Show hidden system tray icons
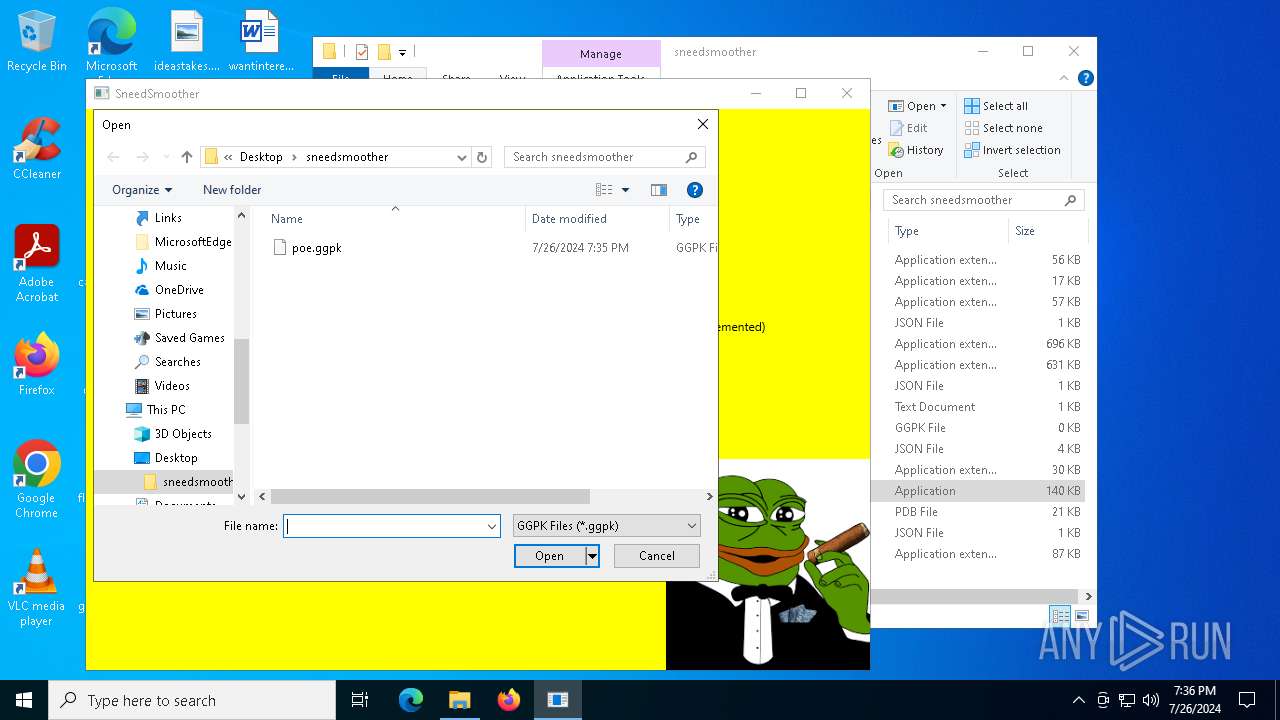The height and width of the screenshot is (720, 1280). (x=1078, y=700)
